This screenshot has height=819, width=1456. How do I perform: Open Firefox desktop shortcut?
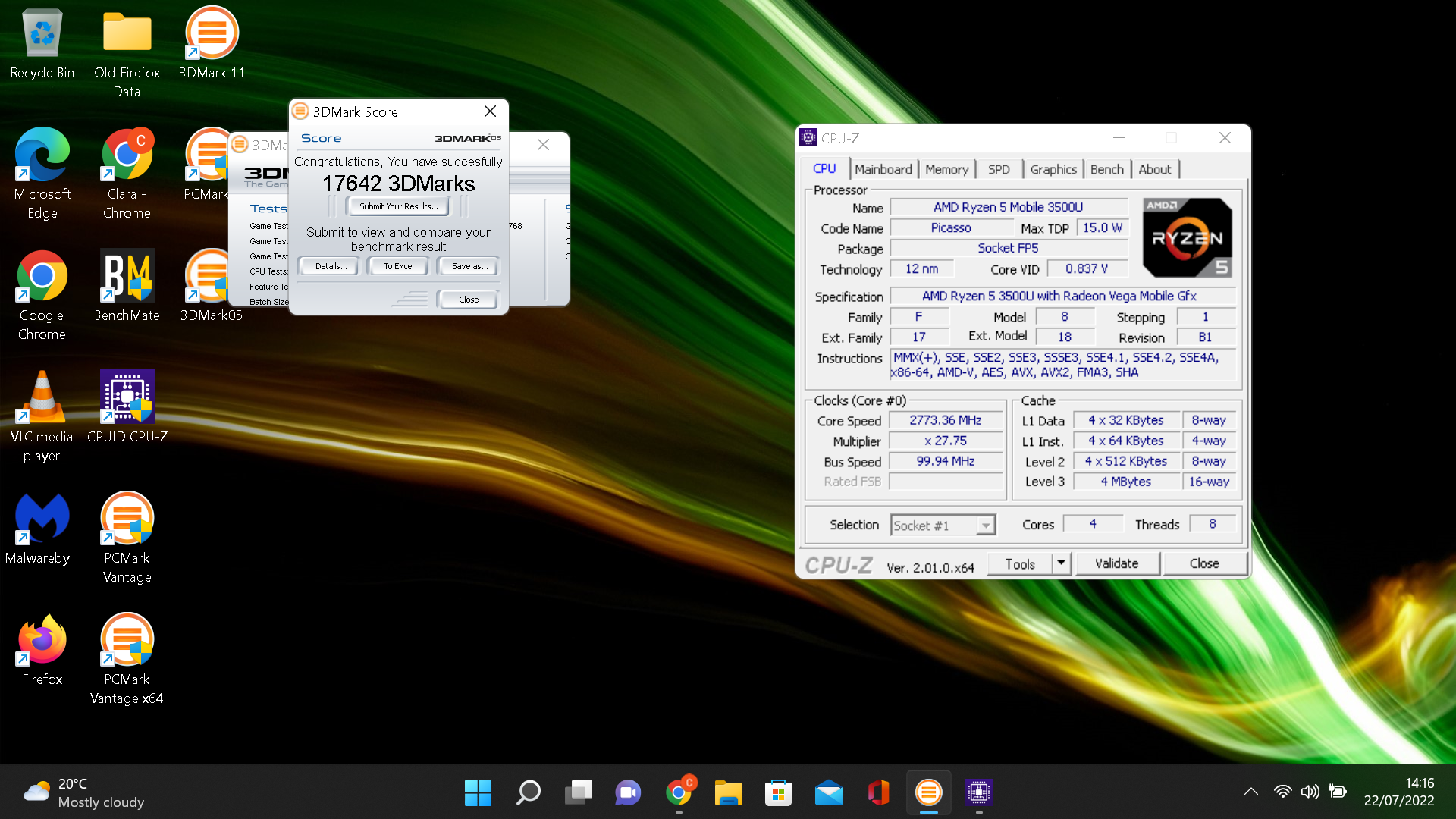coord(42,650)
